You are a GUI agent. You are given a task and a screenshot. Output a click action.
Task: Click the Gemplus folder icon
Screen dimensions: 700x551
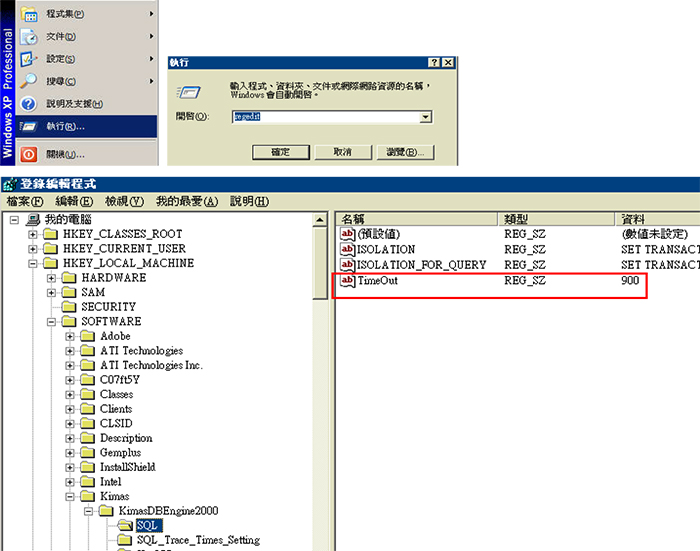88,453
